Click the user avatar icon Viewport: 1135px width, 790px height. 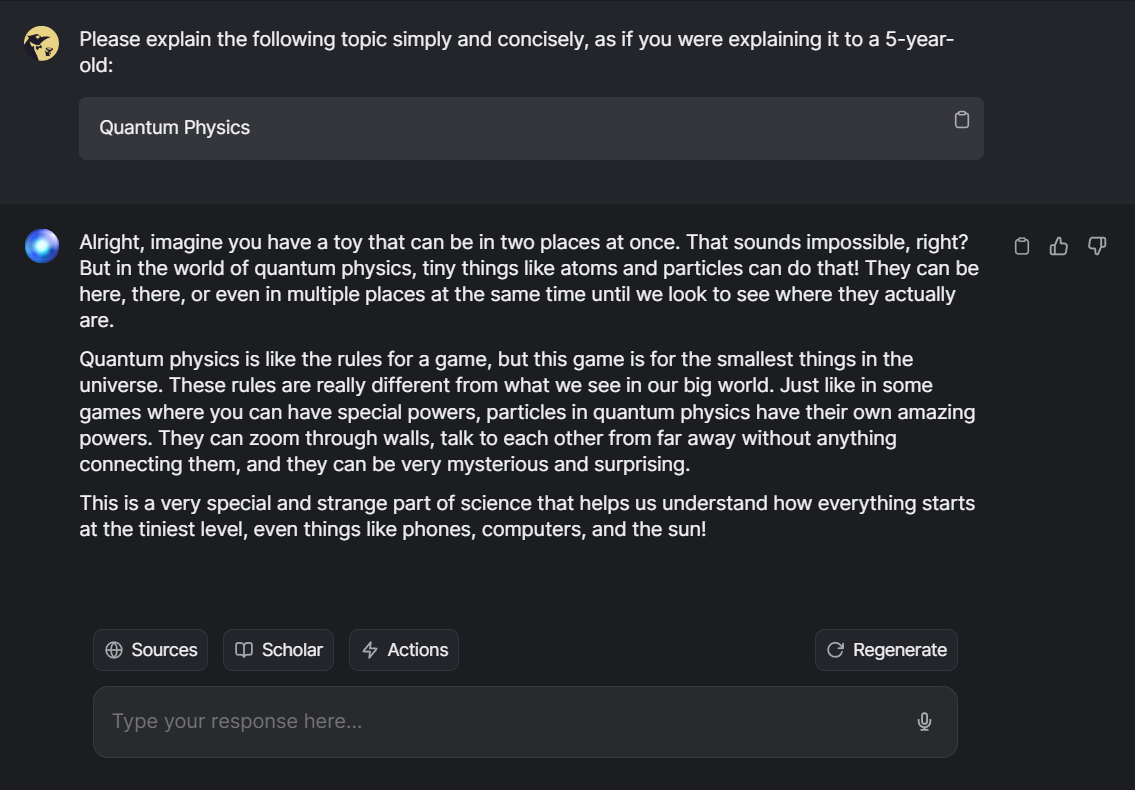pyautogui.click(x=41, y=43)
